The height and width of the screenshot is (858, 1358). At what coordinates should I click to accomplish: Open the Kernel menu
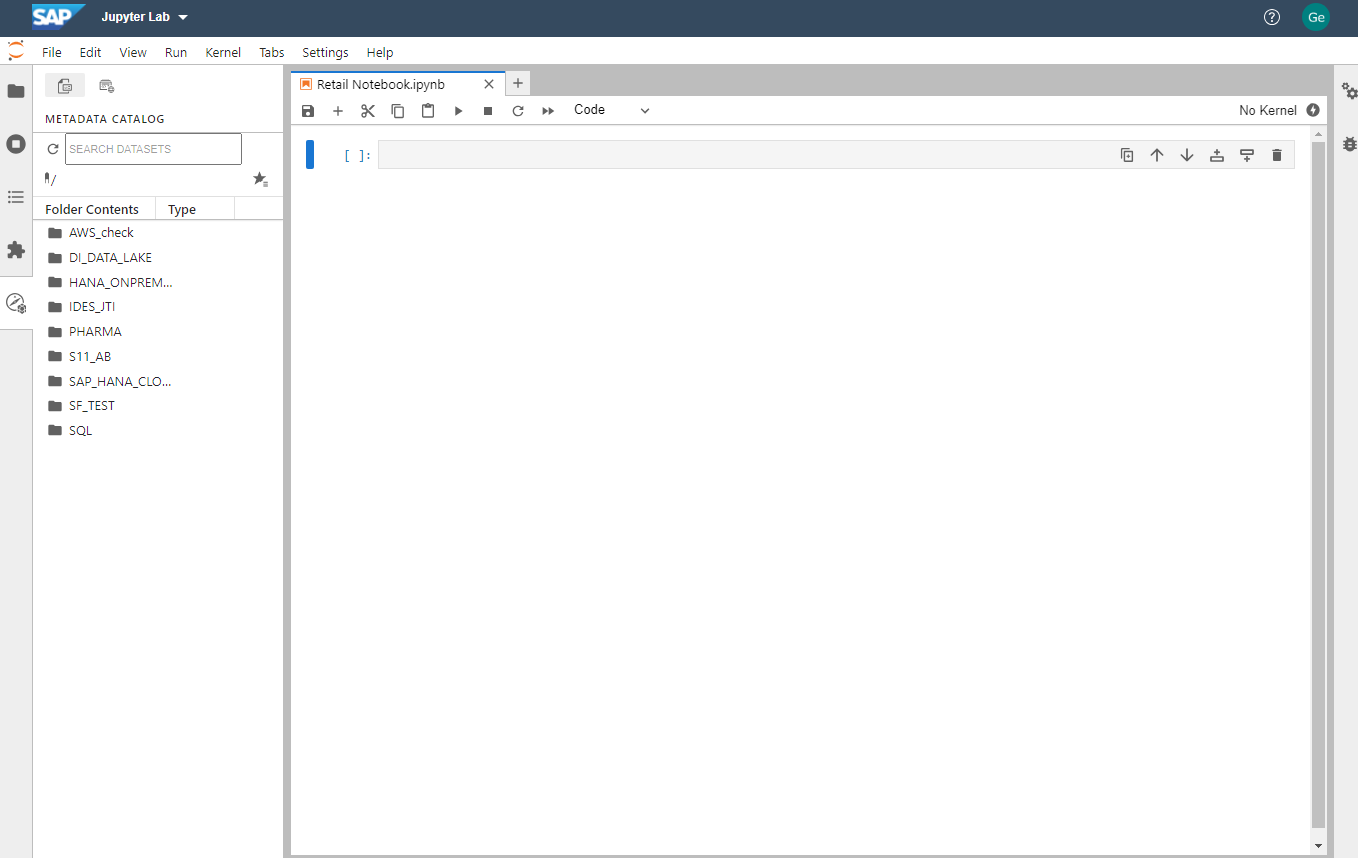[x=223, y=52]
